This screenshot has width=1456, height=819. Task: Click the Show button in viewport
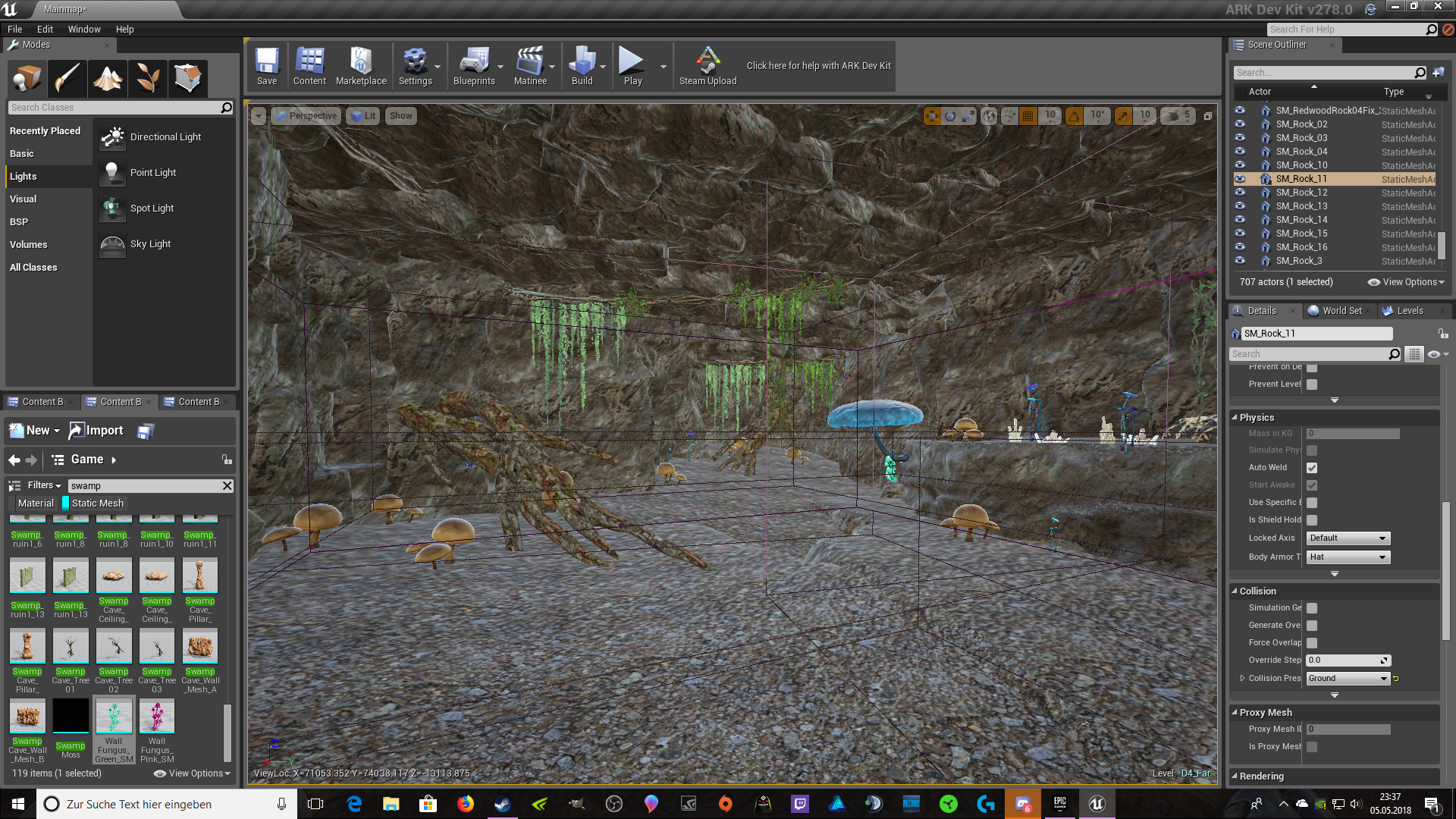[x=400, y=116]
